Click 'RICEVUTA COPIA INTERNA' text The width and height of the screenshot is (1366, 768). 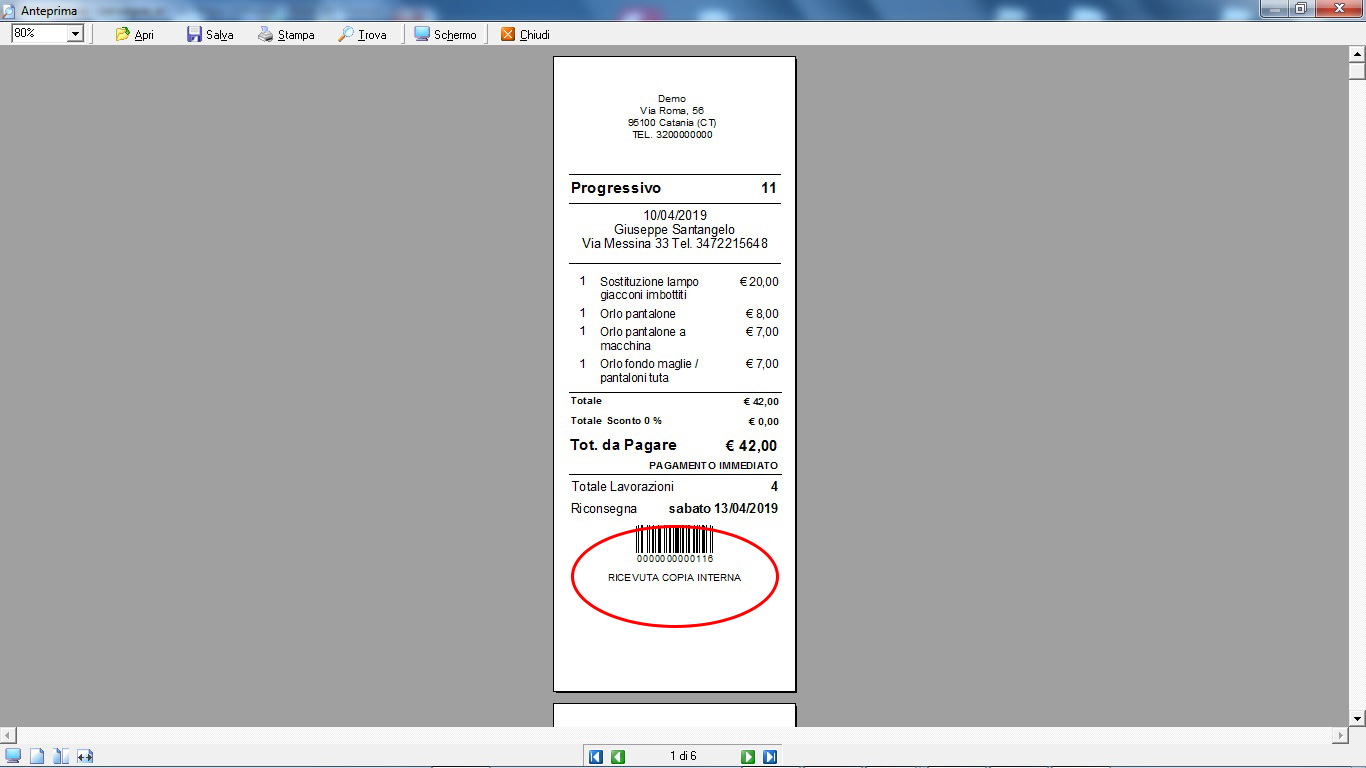pos(674,578)
